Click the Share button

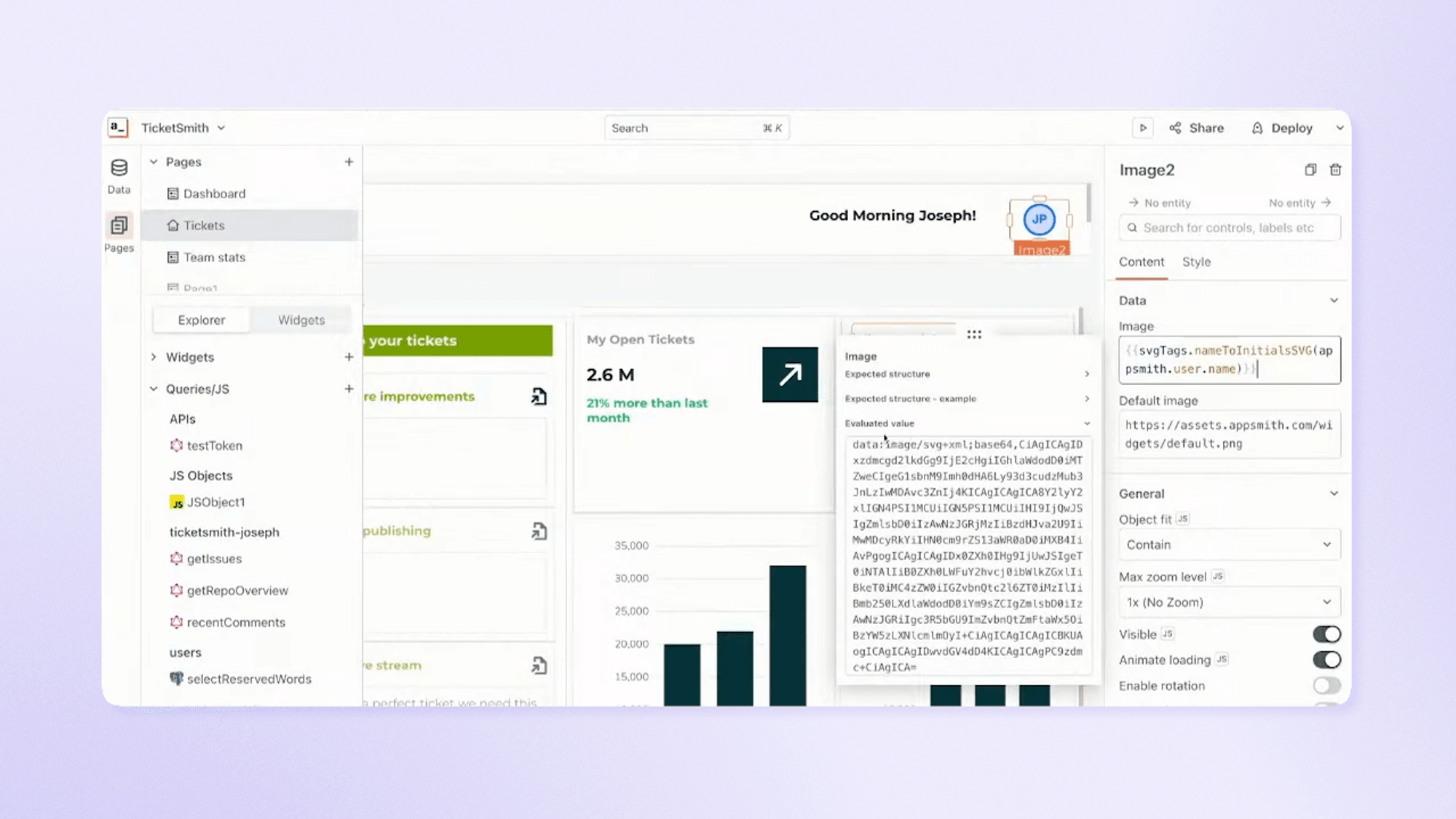(x=1197, y=128)
